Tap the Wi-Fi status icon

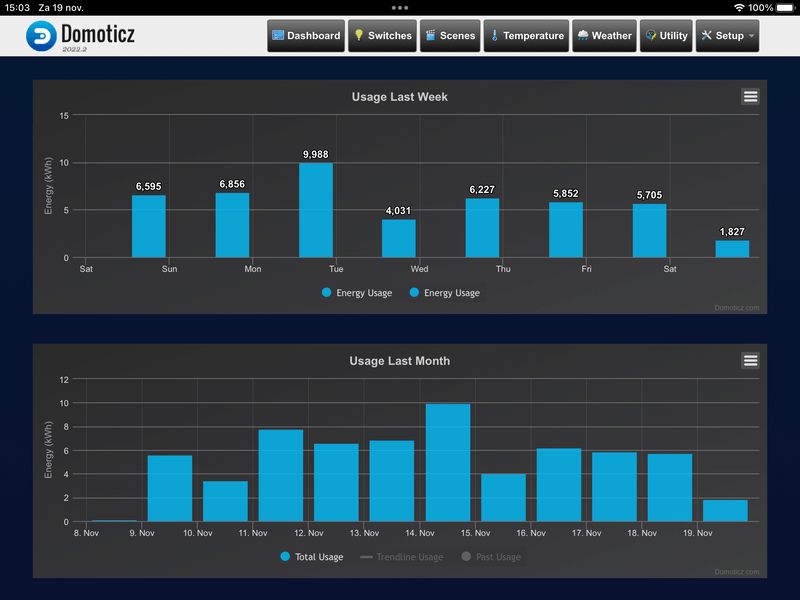pos(739,8)
